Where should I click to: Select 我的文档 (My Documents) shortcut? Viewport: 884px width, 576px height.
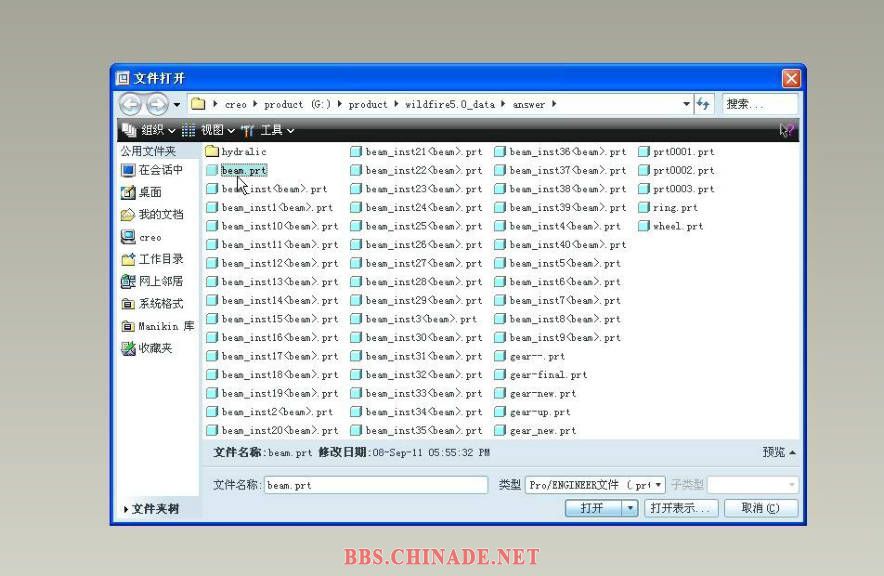152,214
